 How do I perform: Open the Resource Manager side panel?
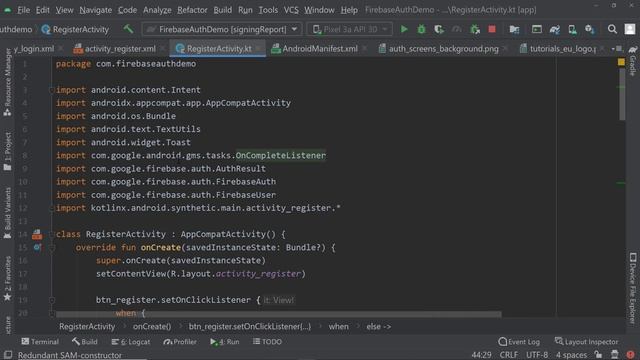click(x=7, y=82)
